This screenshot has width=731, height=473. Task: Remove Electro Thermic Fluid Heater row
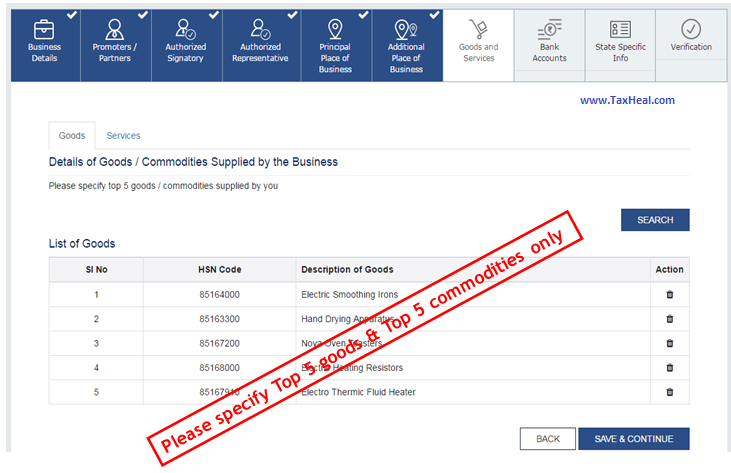pyautogui.click(x=669, y=392)
